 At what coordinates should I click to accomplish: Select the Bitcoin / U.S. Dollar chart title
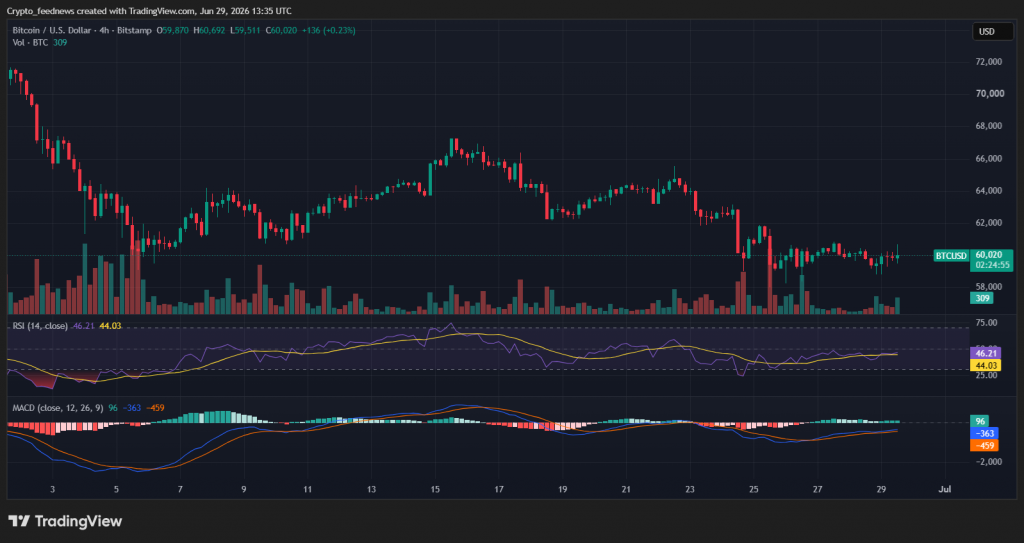(x=82, y=31)
